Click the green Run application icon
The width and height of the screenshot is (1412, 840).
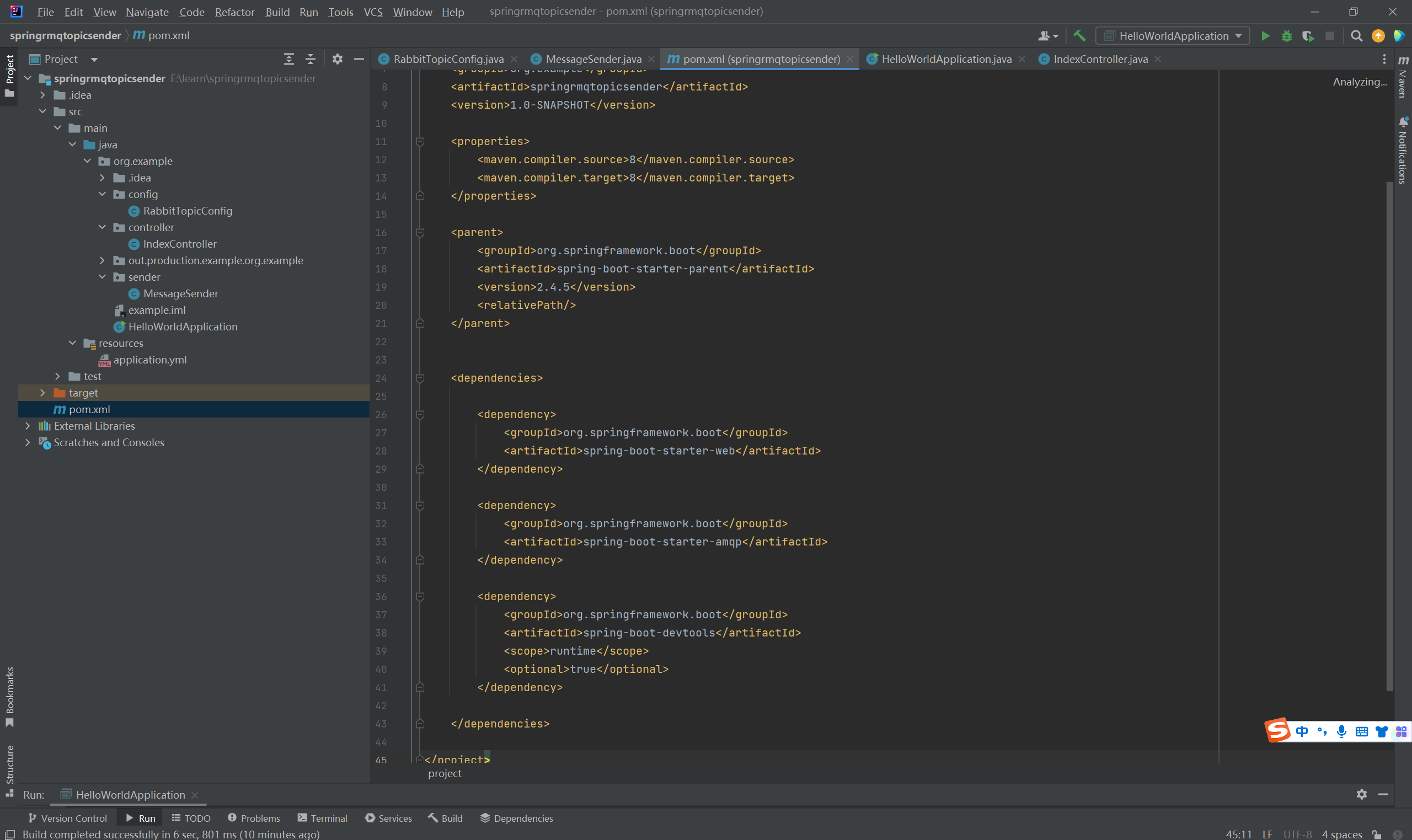(1265, 36)
